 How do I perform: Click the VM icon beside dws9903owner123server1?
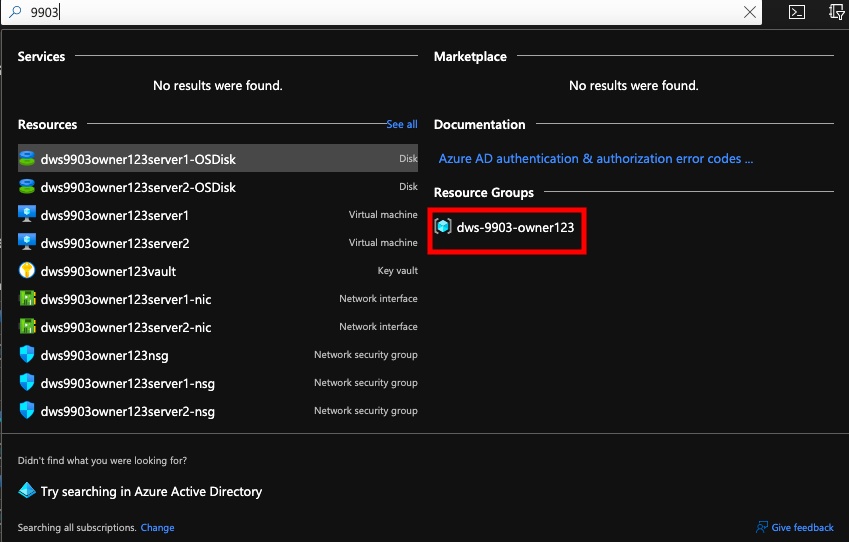point(27,214)
